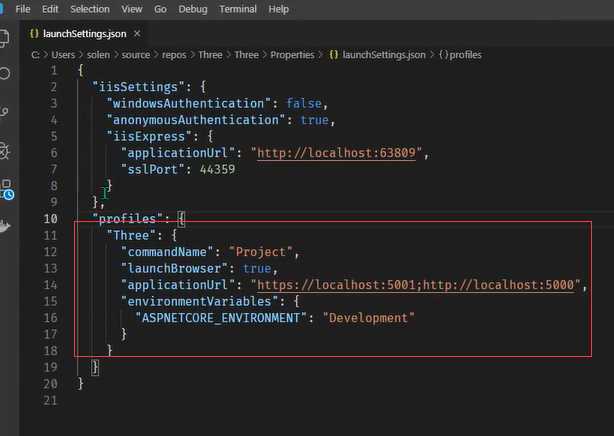
Task: Click line number 10 in the gutter
Action: click(50, 219)
